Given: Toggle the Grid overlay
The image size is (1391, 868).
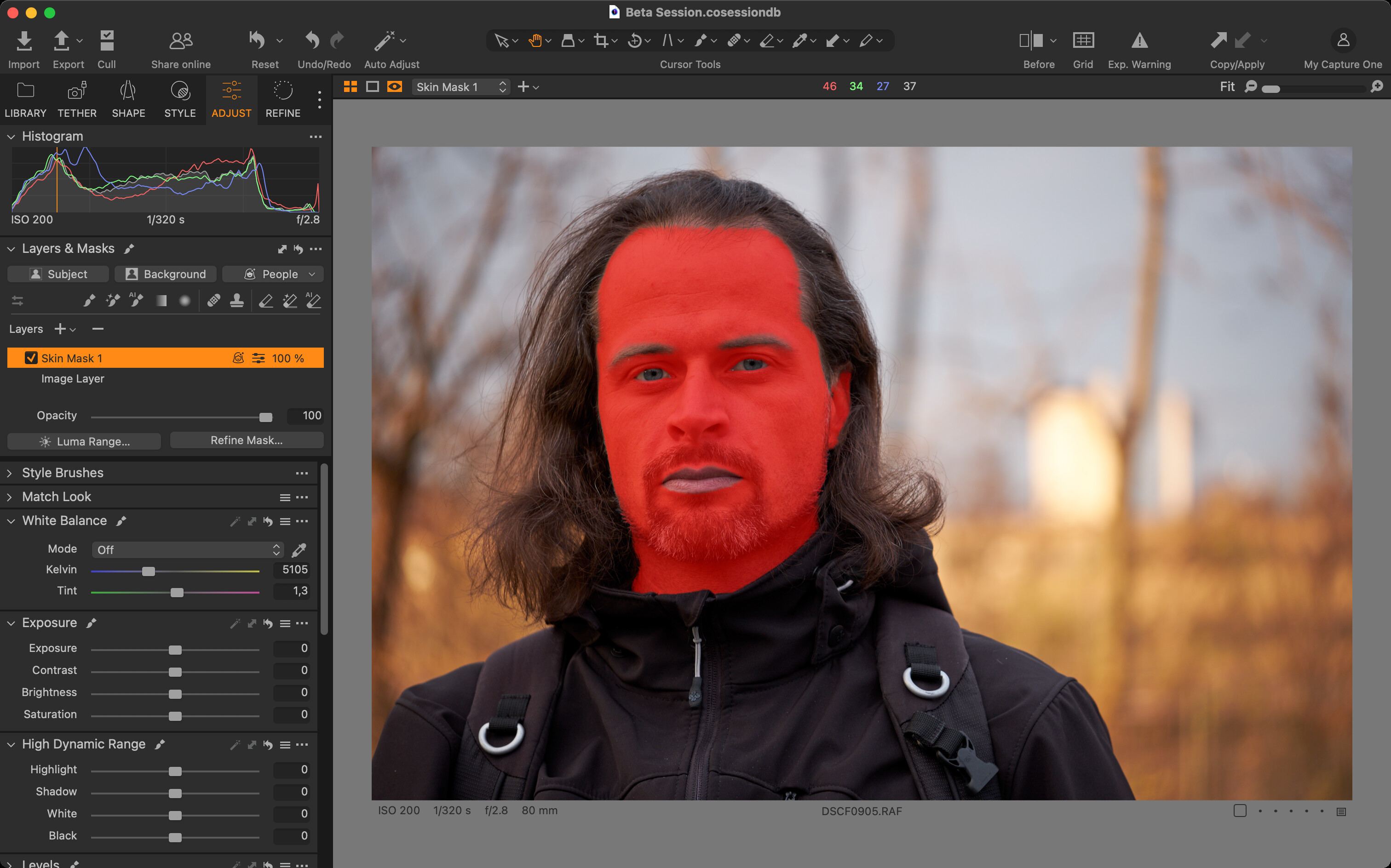Looking at the screenshot, I should (1083, 40).
